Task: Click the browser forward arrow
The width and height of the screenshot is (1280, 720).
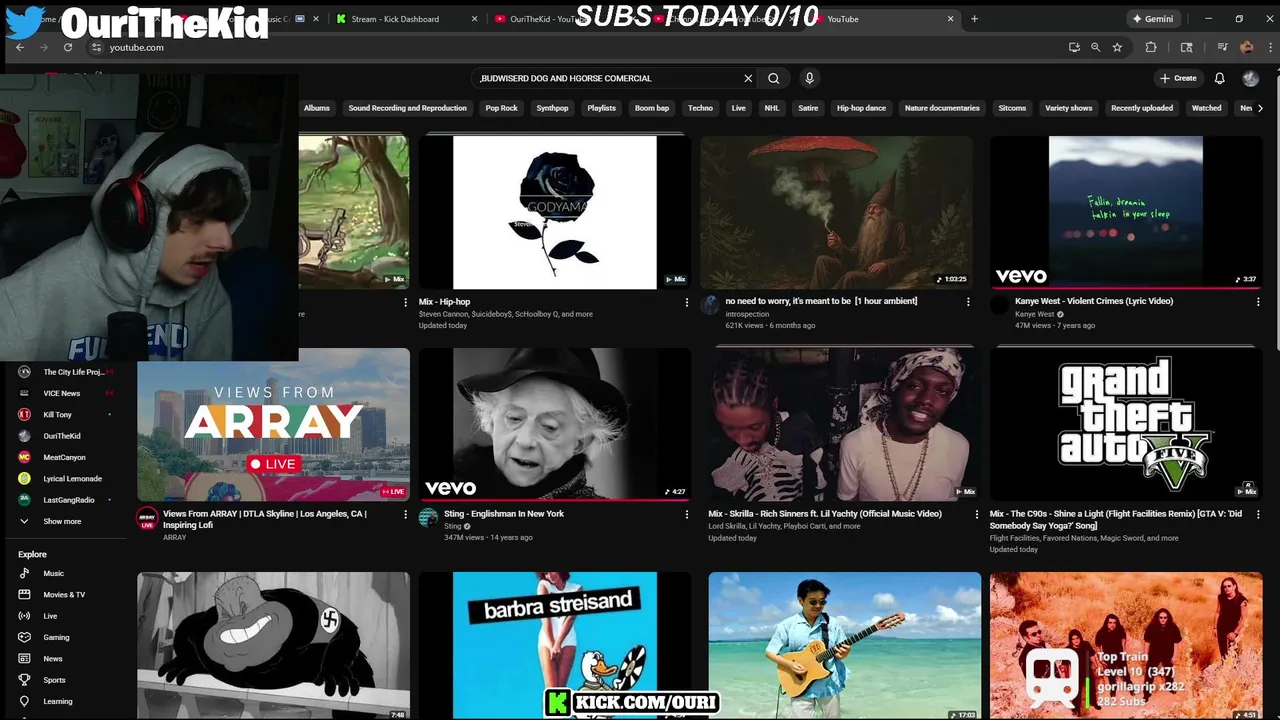Action: point(43,47)
